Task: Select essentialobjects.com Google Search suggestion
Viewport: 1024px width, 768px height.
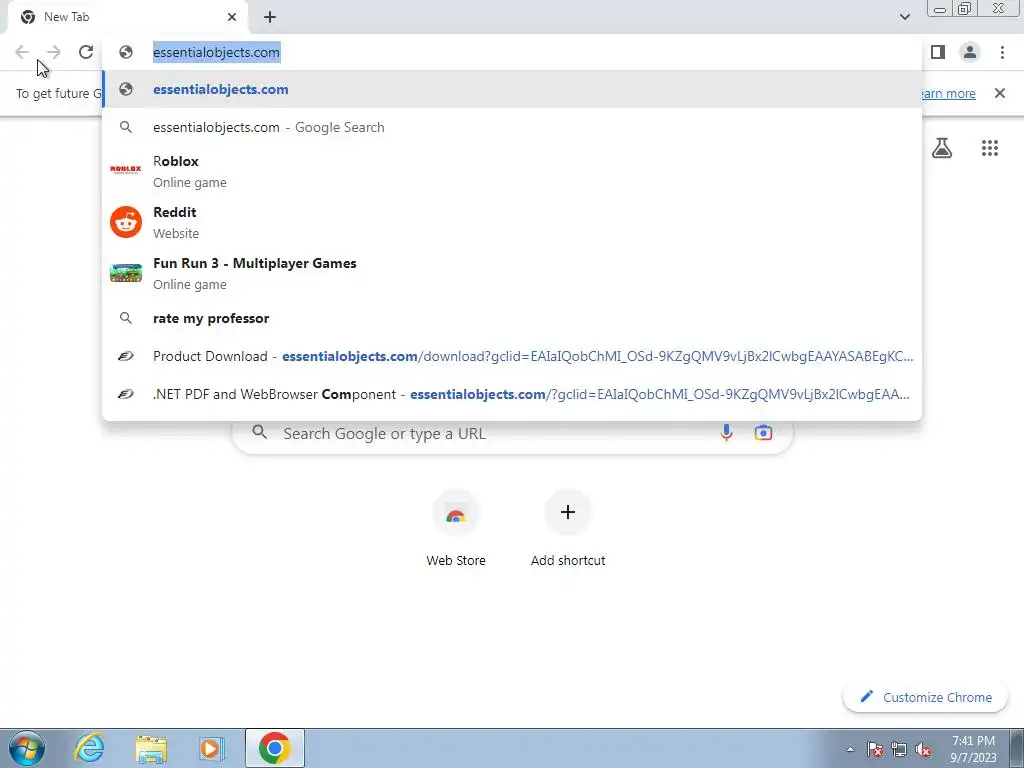Action: (512, 127)
